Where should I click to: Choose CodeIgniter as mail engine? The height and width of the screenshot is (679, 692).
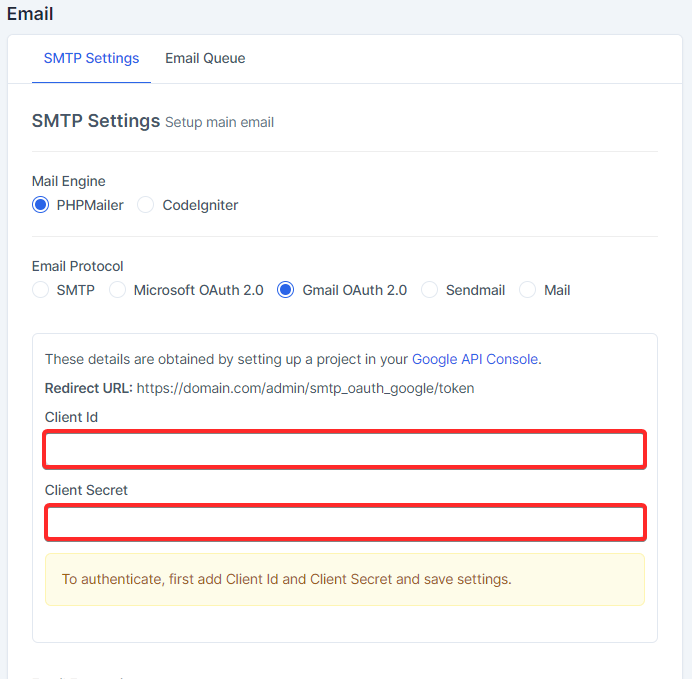(x=146, y=205)
